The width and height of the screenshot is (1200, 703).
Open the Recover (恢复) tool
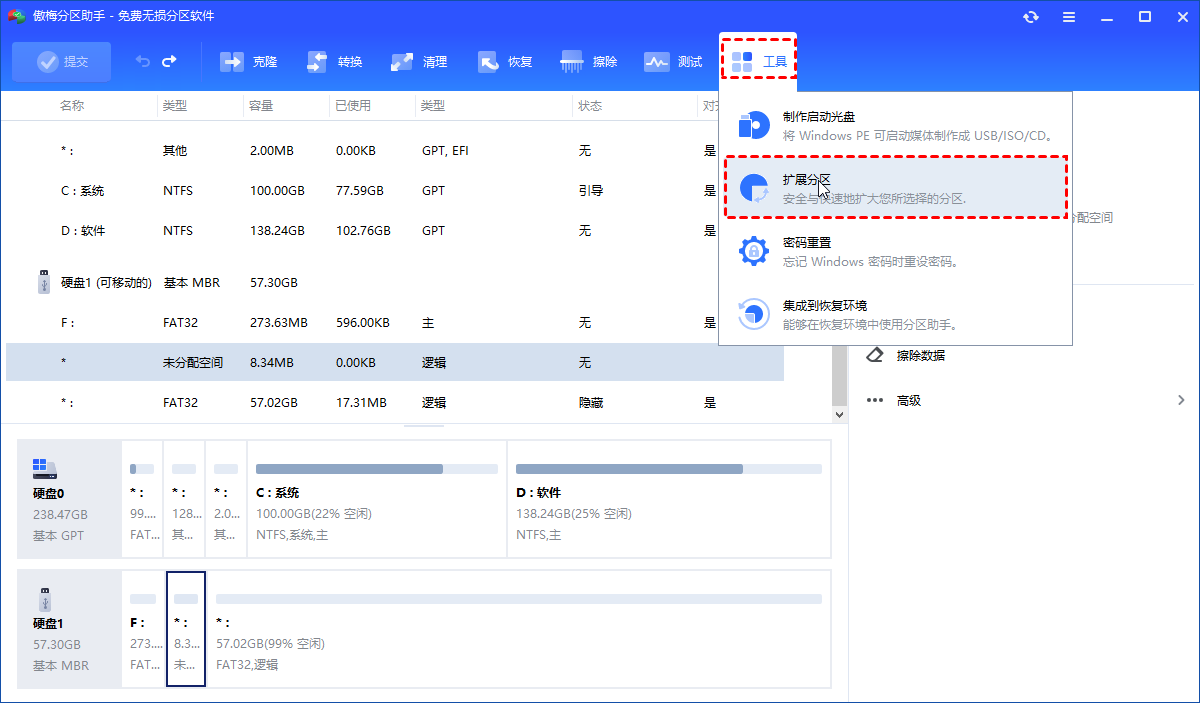pyautogui.click(x=505, y=62)
